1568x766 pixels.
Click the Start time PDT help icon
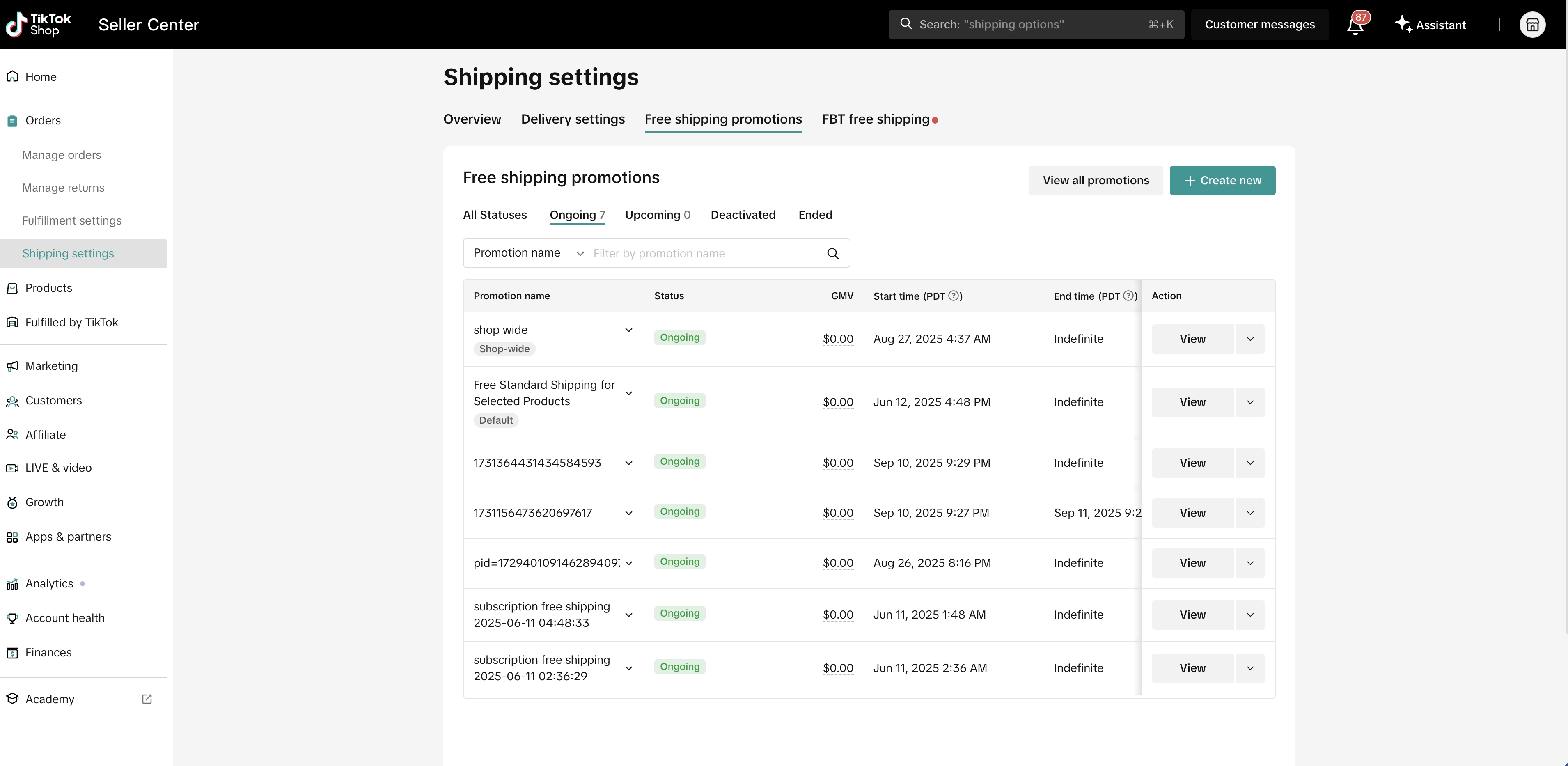tap(954, 296)
